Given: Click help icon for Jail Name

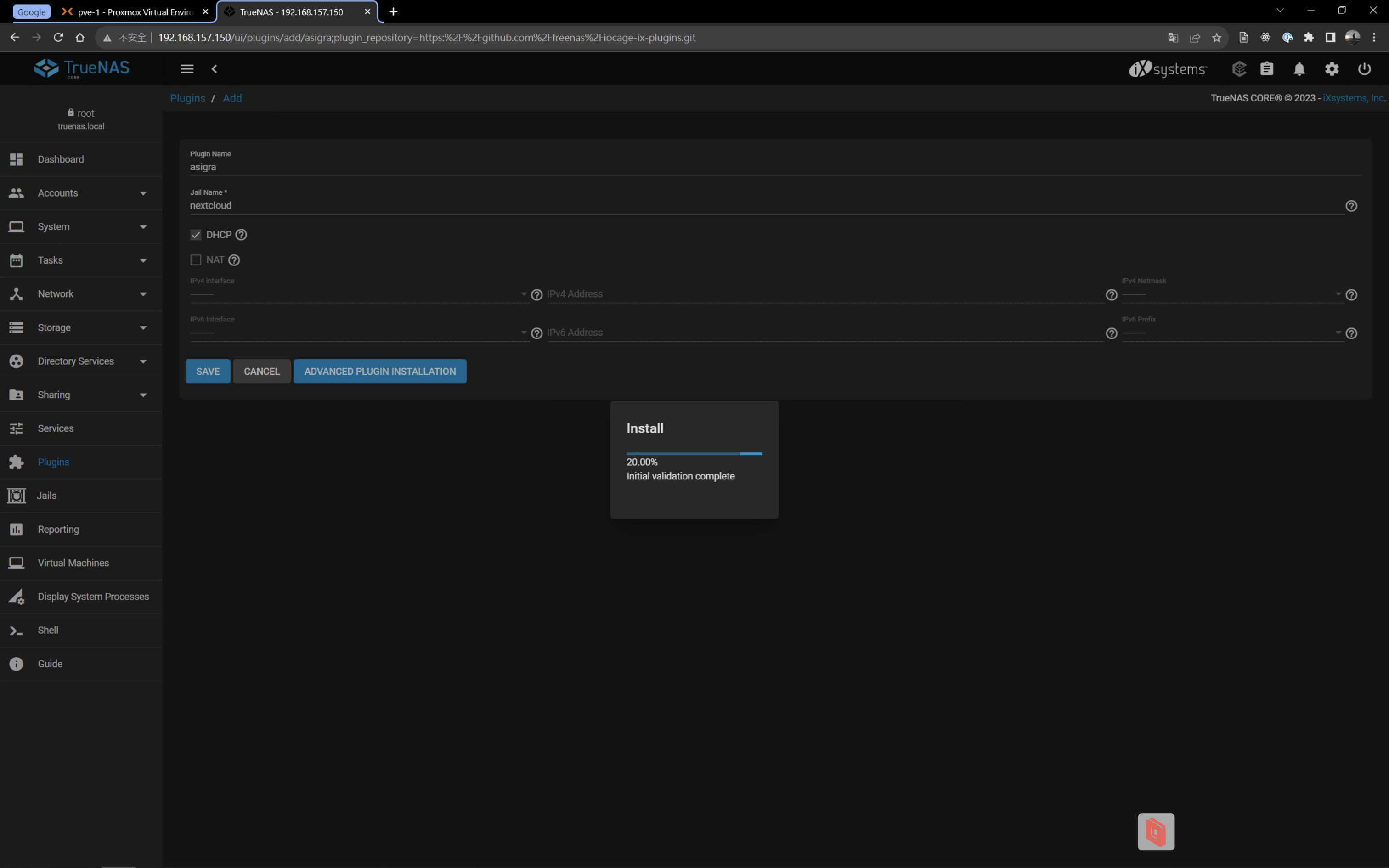Looking at the screenshot, I should [x=1351, y=206].
